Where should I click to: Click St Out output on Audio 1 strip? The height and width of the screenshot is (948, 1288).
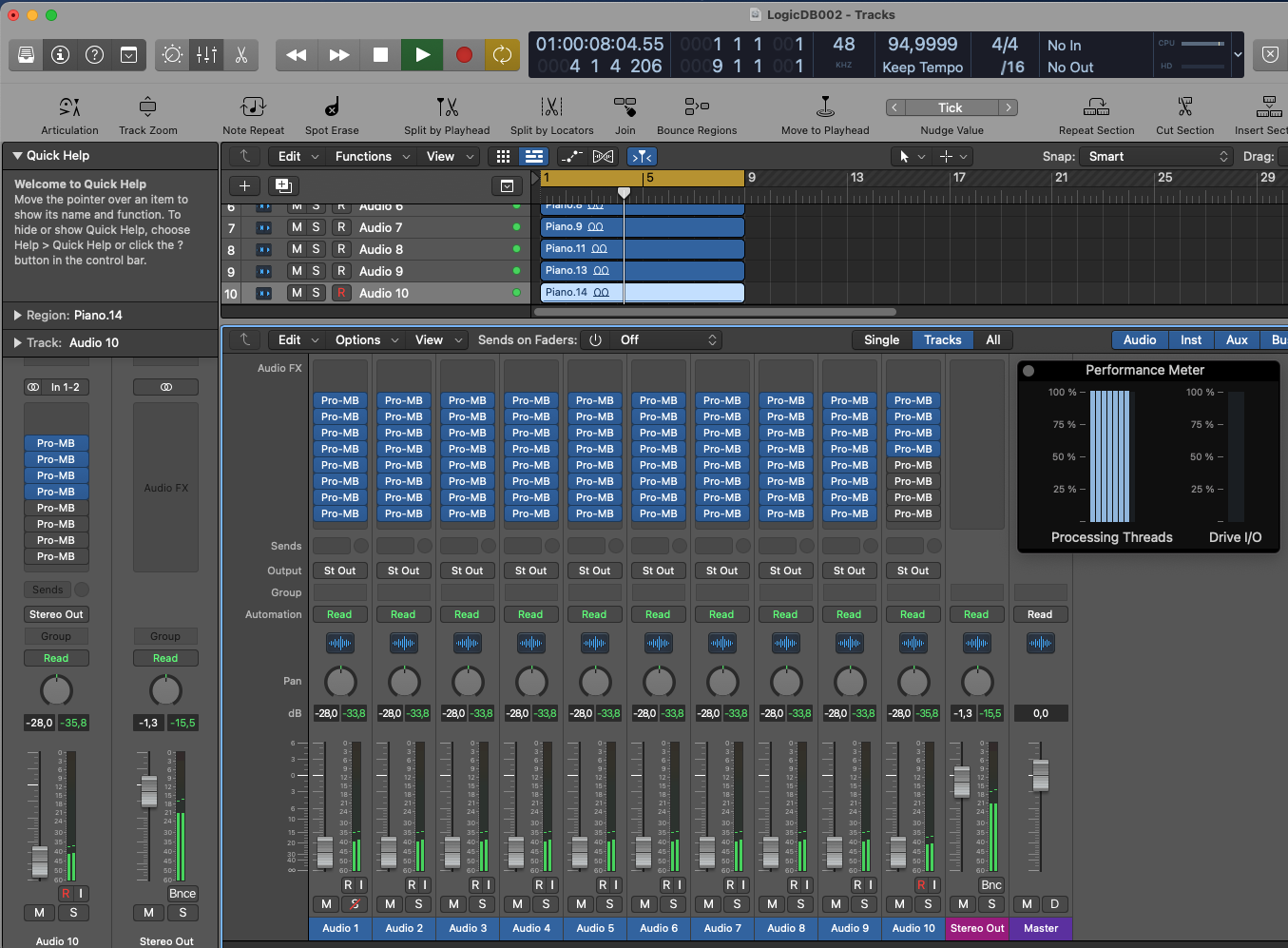(339, 571)
